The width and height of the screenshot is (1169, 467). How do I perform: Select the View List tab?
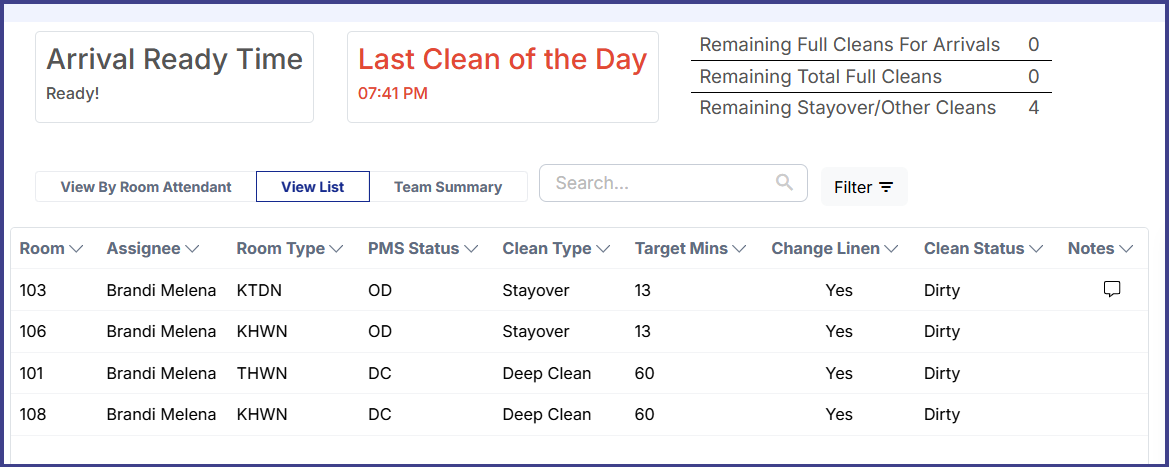click(x=313, y=187)
